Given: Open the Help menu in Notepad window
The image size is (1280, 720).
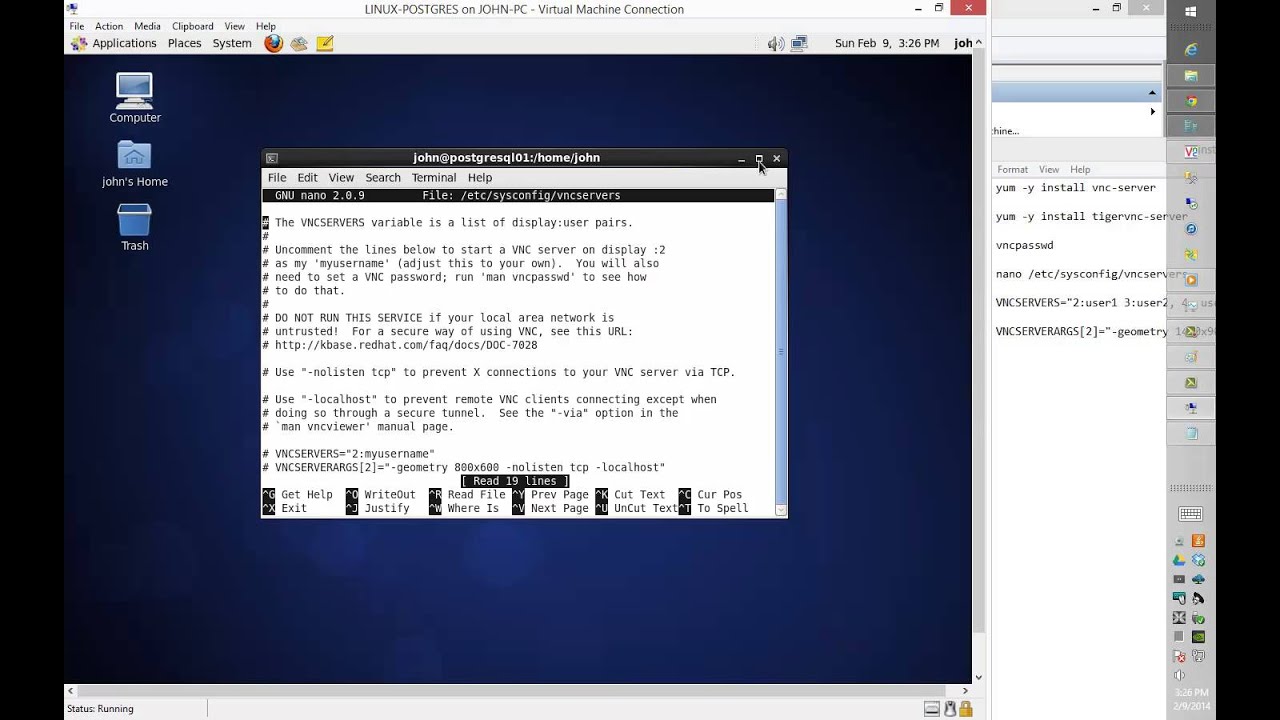Looking at the screenshot, I should pos(1080,169).
